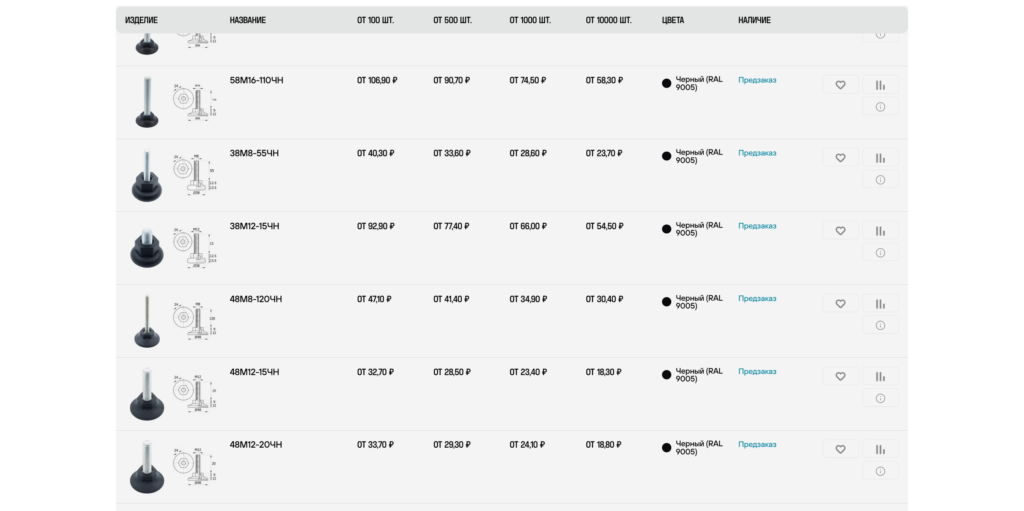Open the technical drawing thumbnail of 38М12-15ЧН

[x=195, y=248]
